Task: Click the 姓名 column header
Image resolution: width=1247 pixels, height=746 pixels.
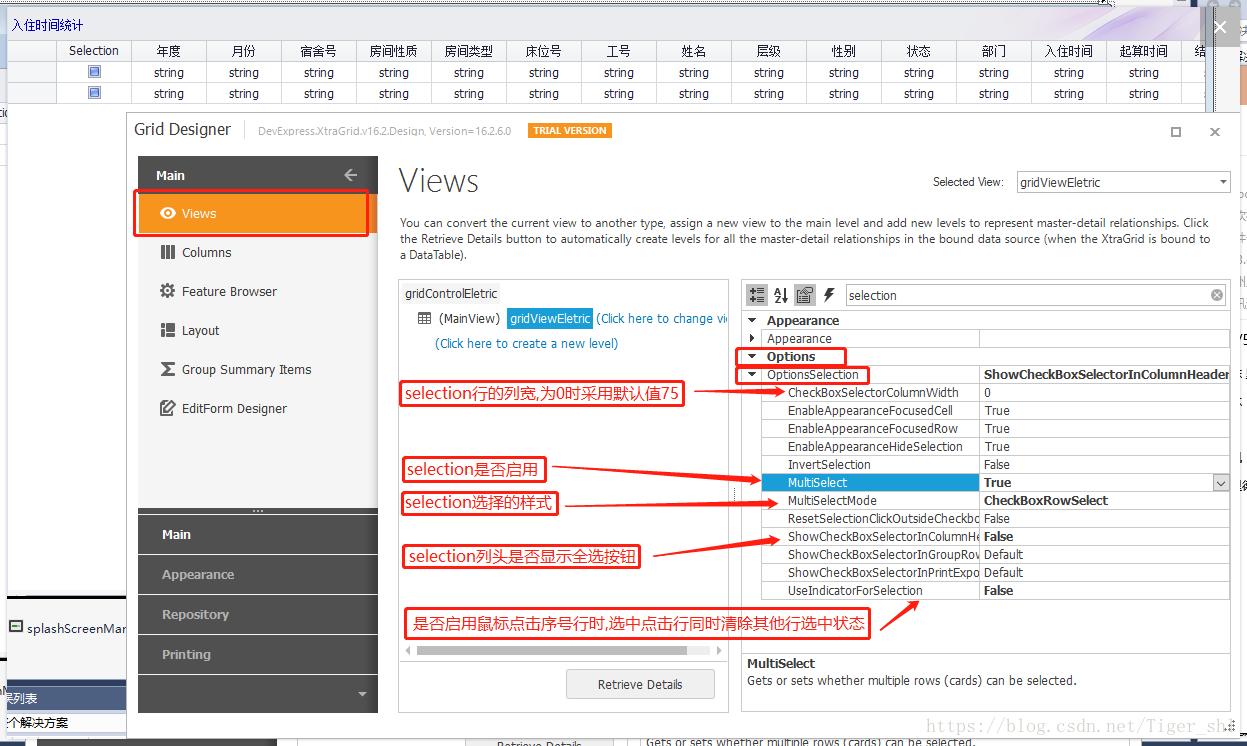Action: click(694, 51)
